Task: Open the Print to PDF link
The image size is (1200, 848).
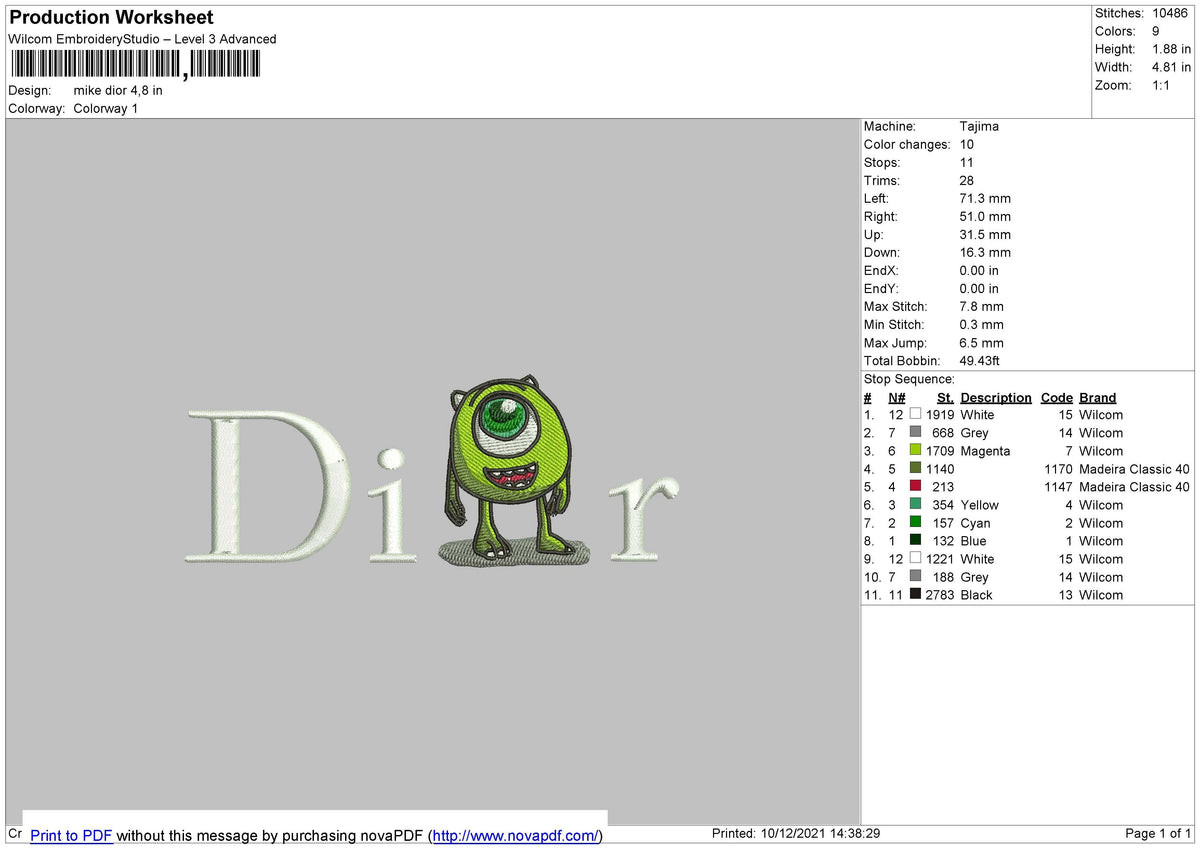Action: tap(71, 835)
